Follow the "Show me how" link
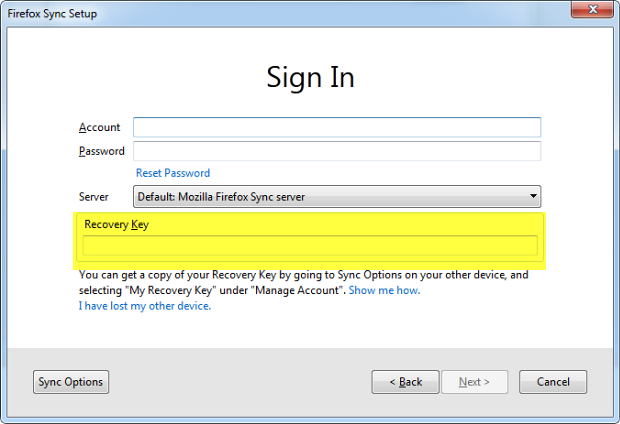620x424 pixels. click(x=384, y=290)
